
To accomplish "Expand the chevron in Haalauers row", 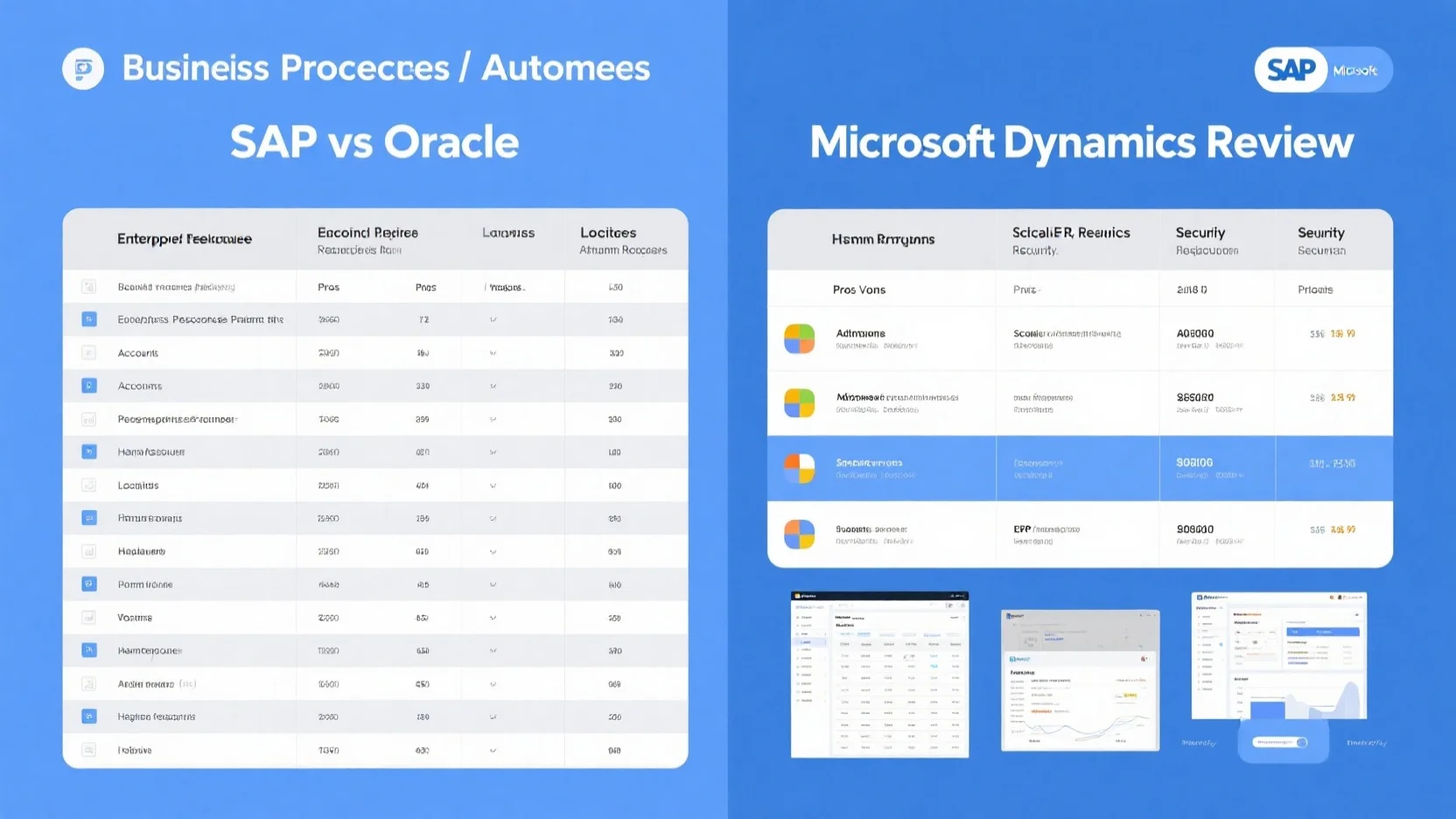I will tap(493, 552).
